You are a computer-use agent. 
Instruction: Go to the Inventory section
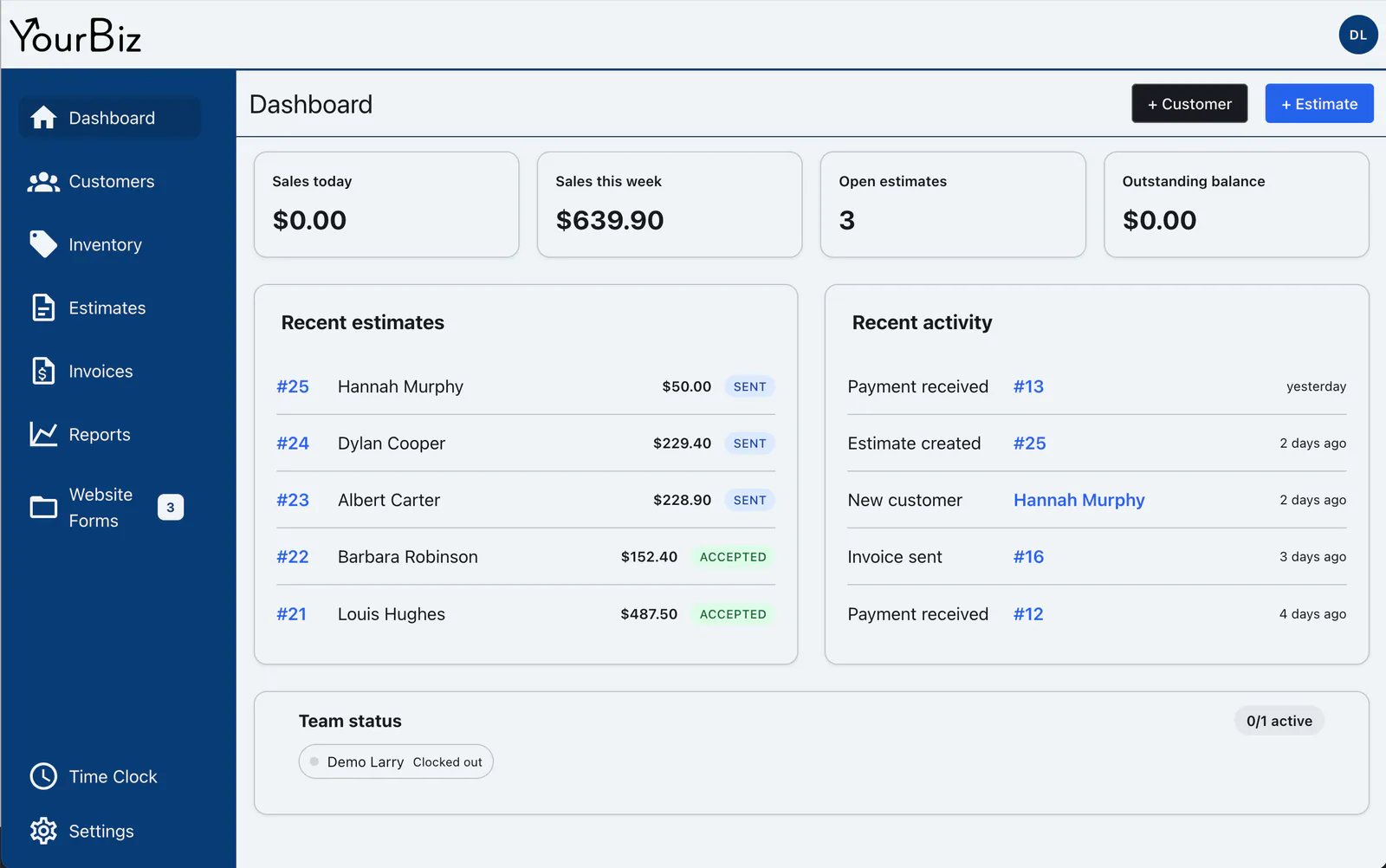pos(110,245)
